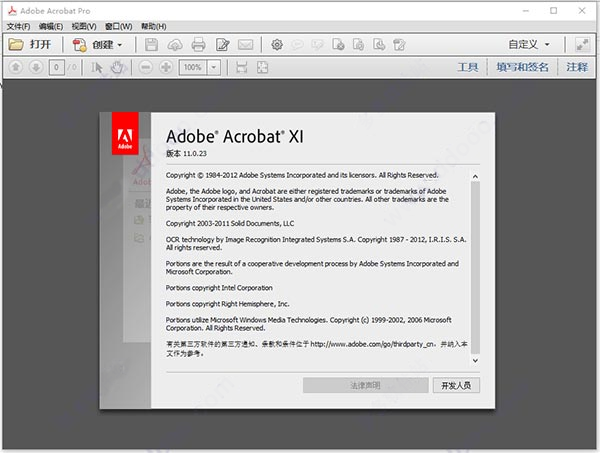
Task: Click the fullscreen expand arrows icon
Action: click(x=582, y=45)
